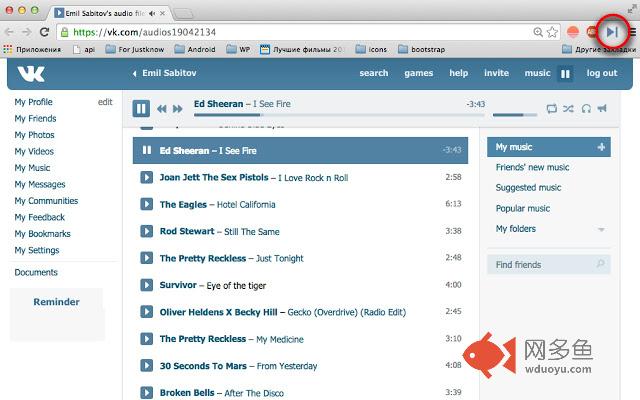
Task: Play The Pretty Reckless My Medicine
Action: [147, 339]
